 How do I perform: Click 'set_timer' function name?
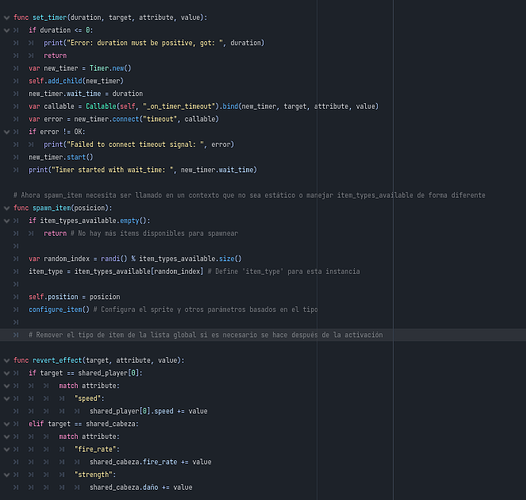(x=50, y=17)
